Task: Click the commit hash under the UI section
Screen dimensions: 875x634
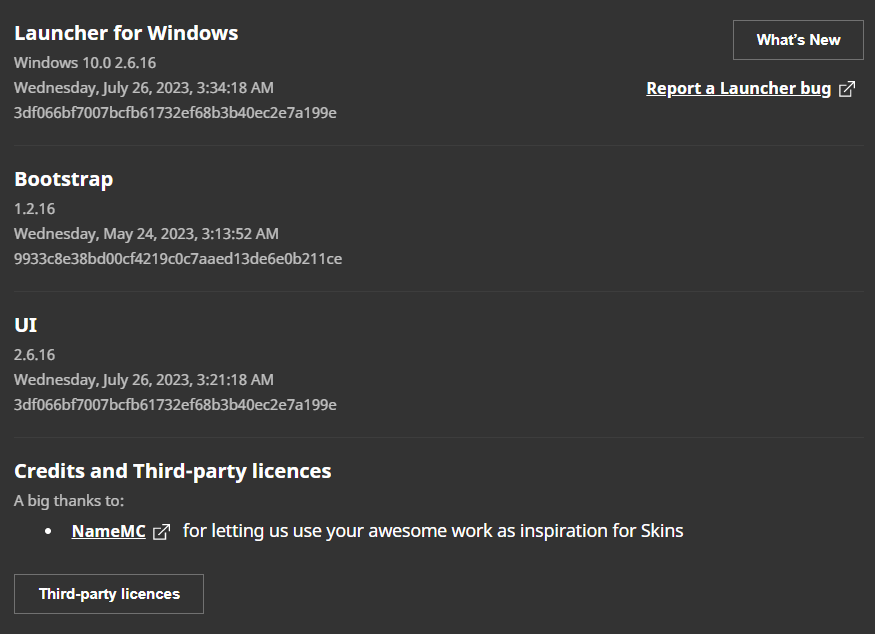Action: coord(175,404)
